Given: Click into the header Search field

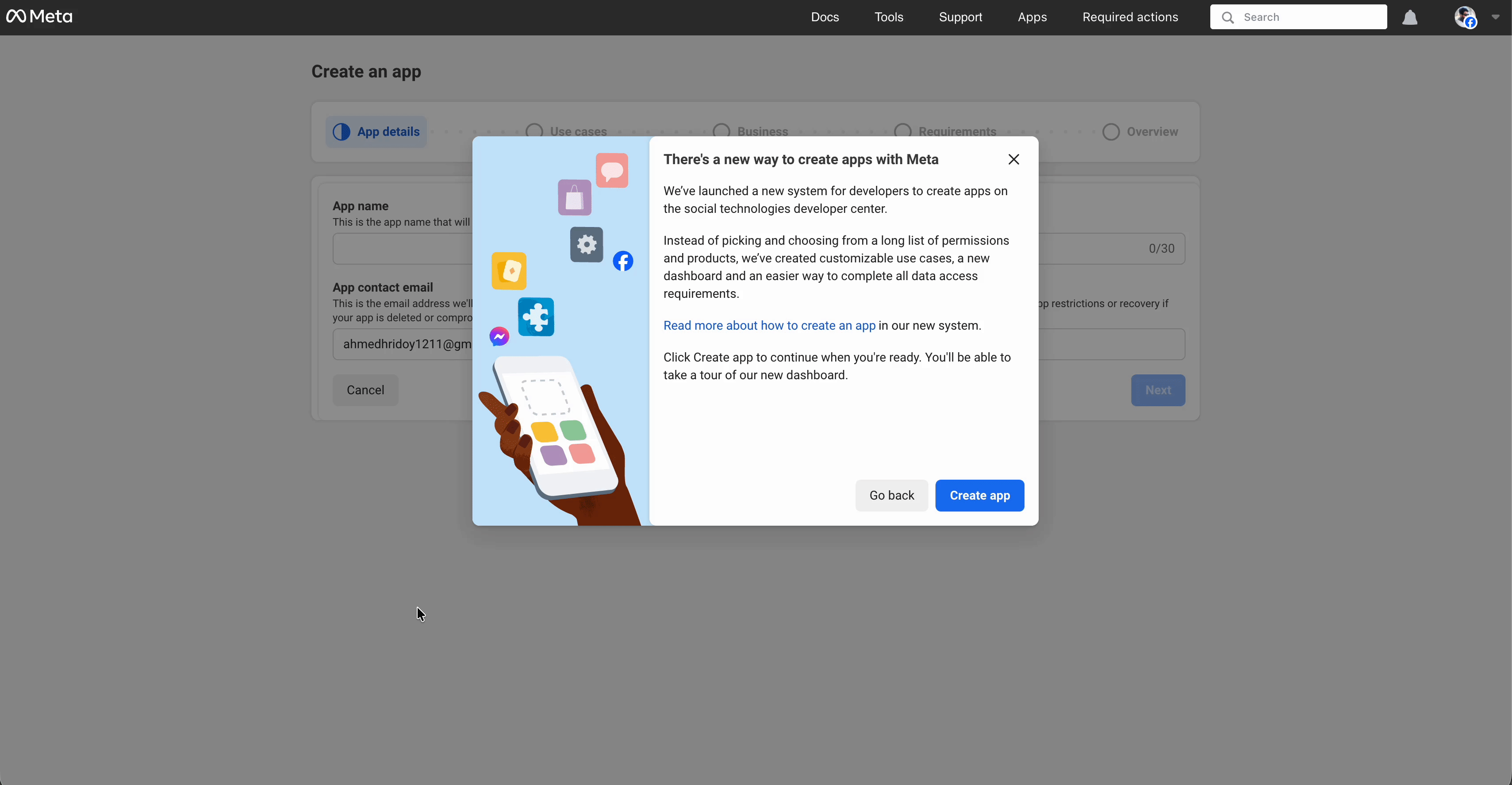Looking at the screenshot, I should pyautogui.click(x=1309, y=17).
